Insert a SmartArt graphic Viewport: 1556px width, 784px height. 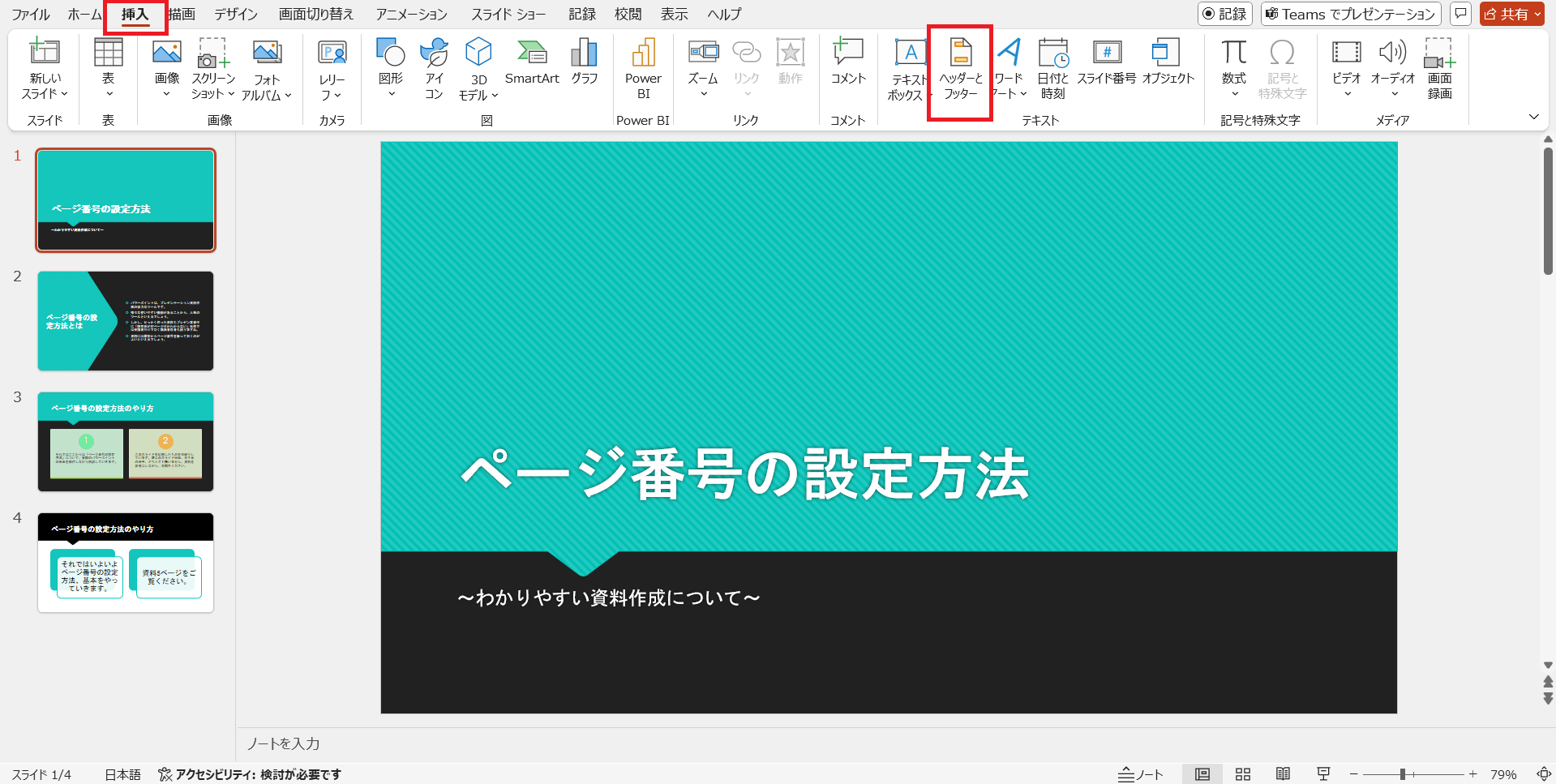pyautogui.click(x=532, y=65)
